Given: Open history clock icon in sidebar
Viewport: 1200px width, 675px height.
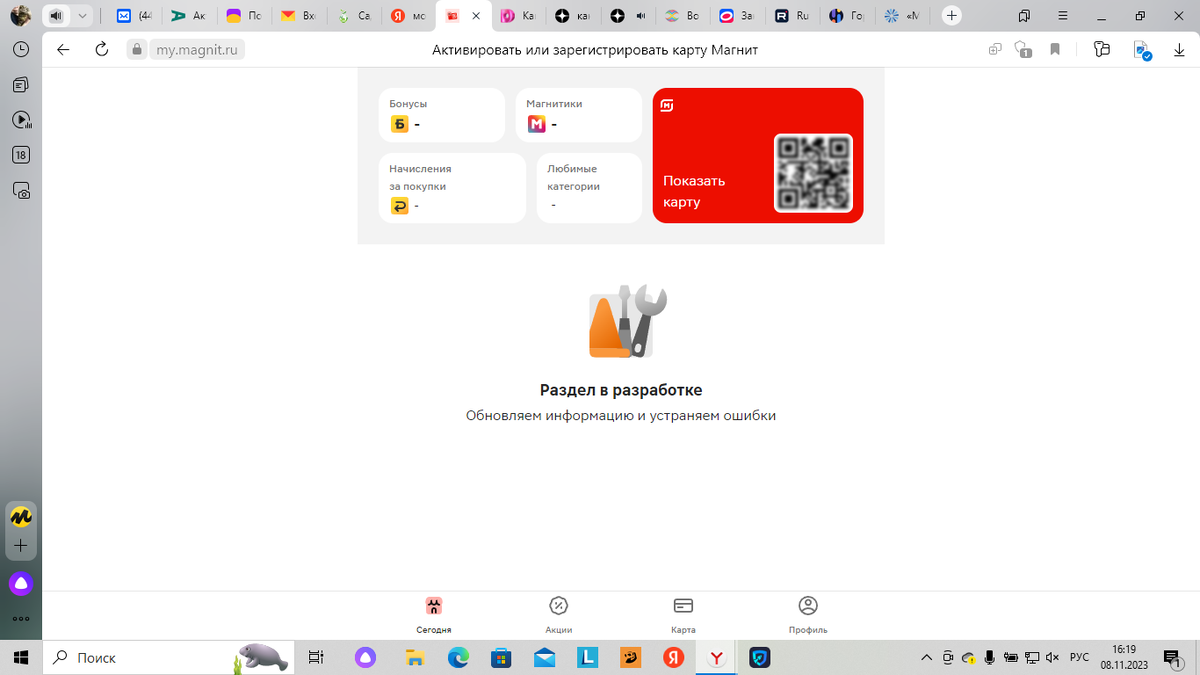Looking at the screenshot, I should click(x=21, y=49).
